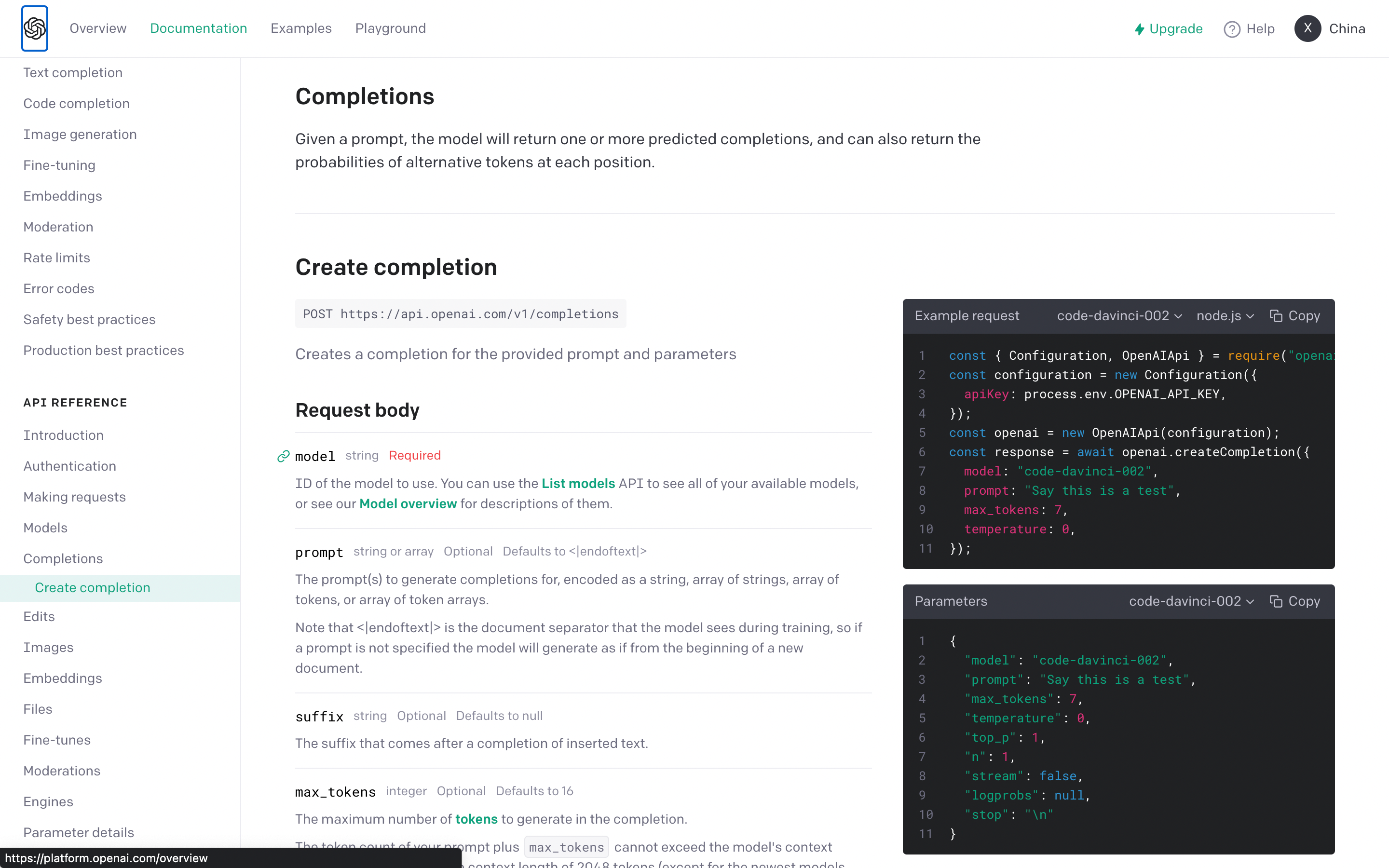Image resolution: width=1389 pixels, height=868 pixels.
Task: Open Text completion in sidebar
Action: coord(73,72)
